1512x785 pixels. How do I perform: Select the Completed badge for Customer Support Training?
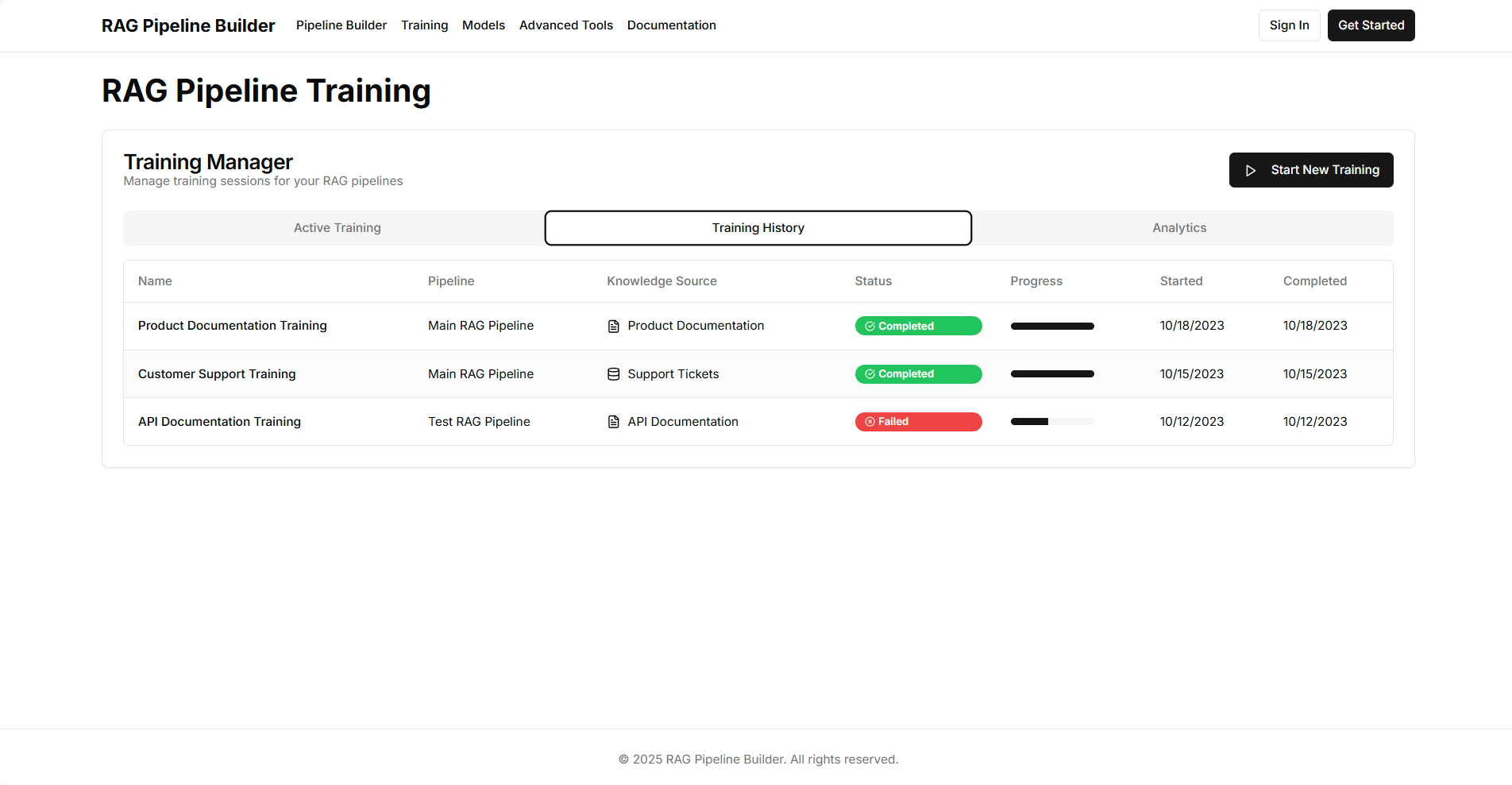coord(918,373)
